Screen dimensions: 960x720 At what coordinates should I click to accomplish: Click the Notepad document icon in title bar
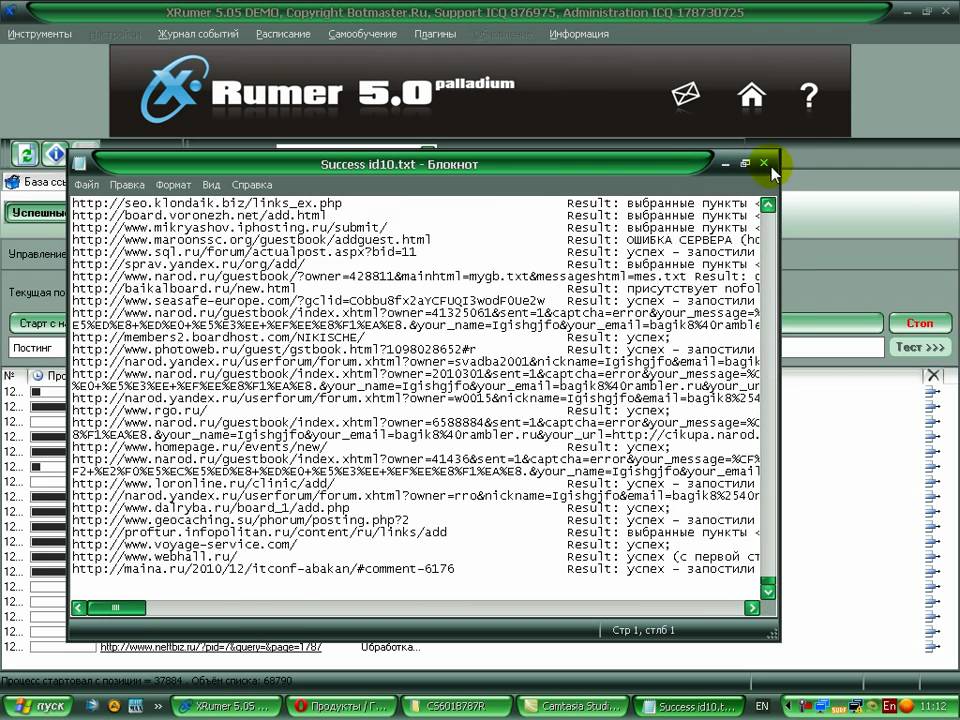78,163
